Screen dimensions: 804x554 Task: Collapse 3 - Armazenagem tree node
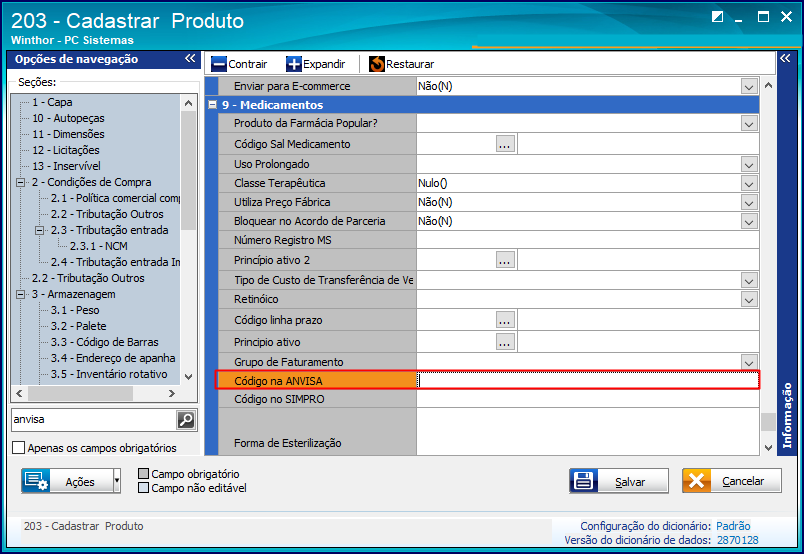click(21, 294)
